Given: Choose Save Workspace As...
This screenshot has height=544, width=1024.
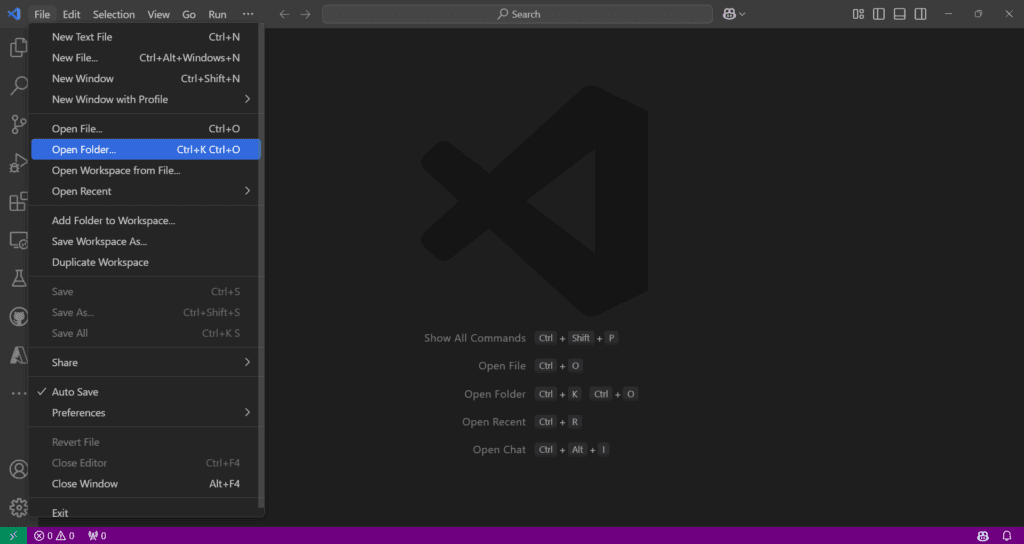Looking at the screenshot, I should (146, 242).
